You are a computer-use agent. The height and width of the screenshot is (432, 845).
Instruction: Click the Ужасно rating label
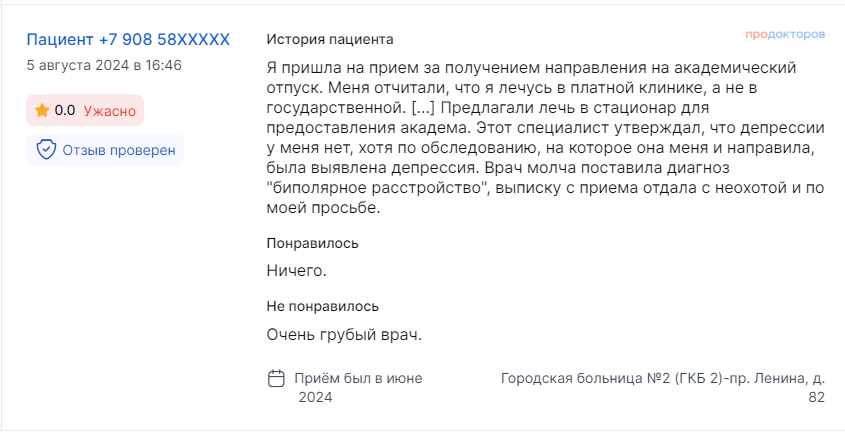coord(109,110)
